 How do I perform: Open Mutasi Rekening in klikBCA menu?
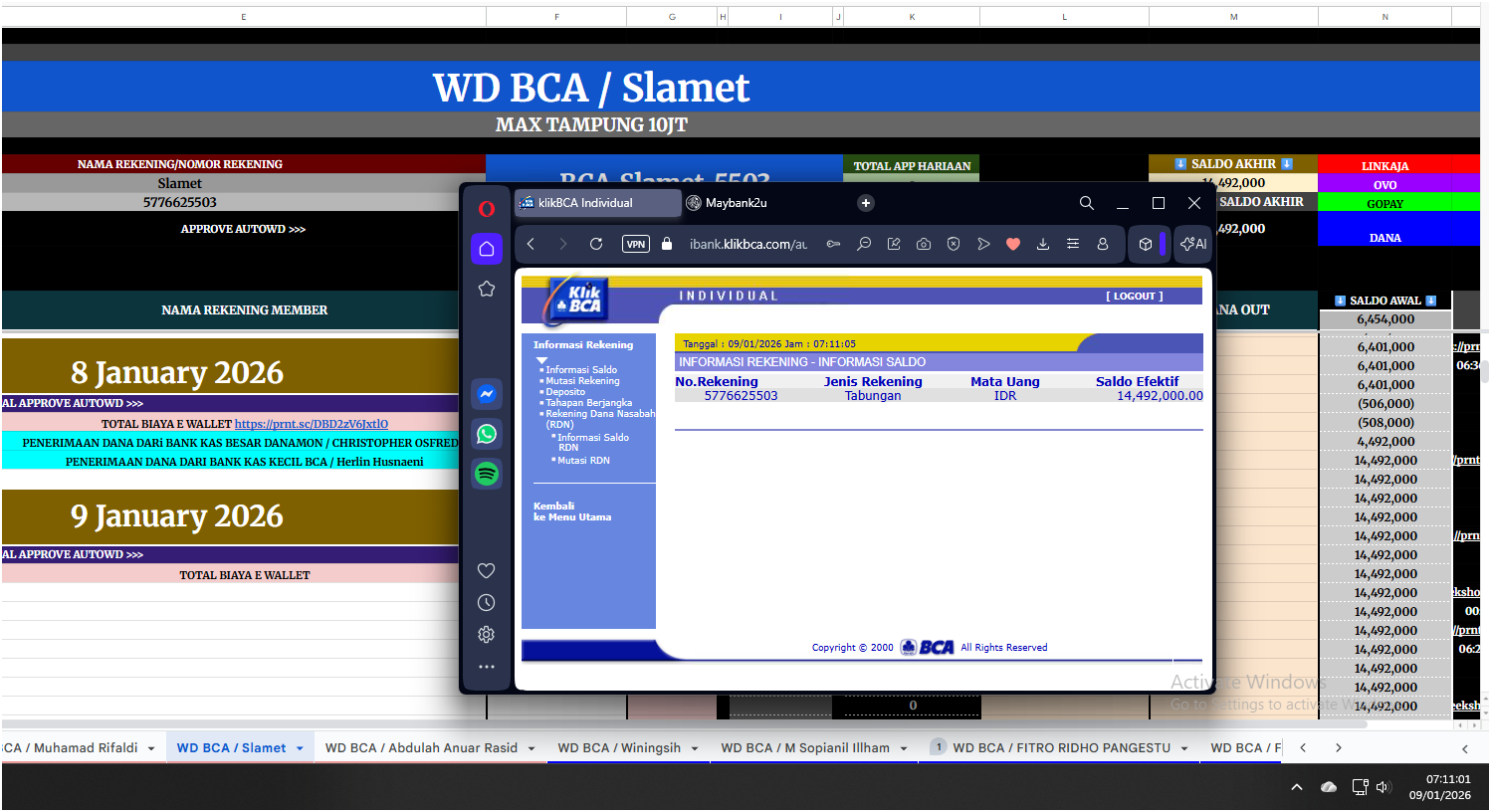(582, 381)
